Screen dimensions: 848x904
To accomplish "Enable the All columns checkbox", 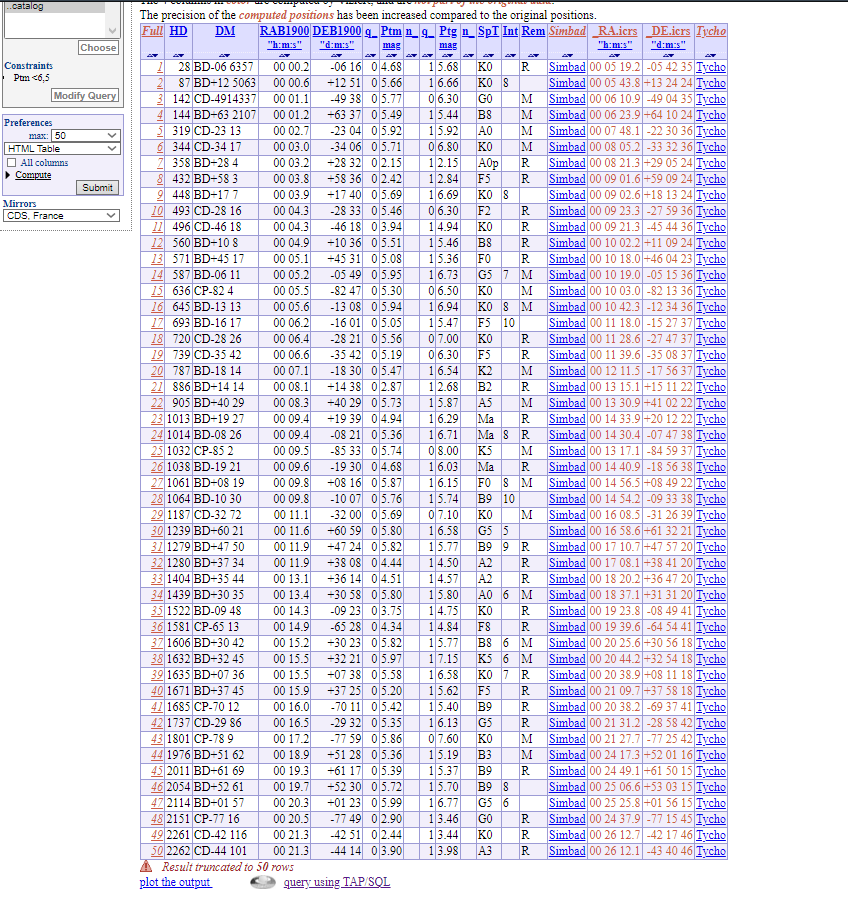I will tap(12, 163).
